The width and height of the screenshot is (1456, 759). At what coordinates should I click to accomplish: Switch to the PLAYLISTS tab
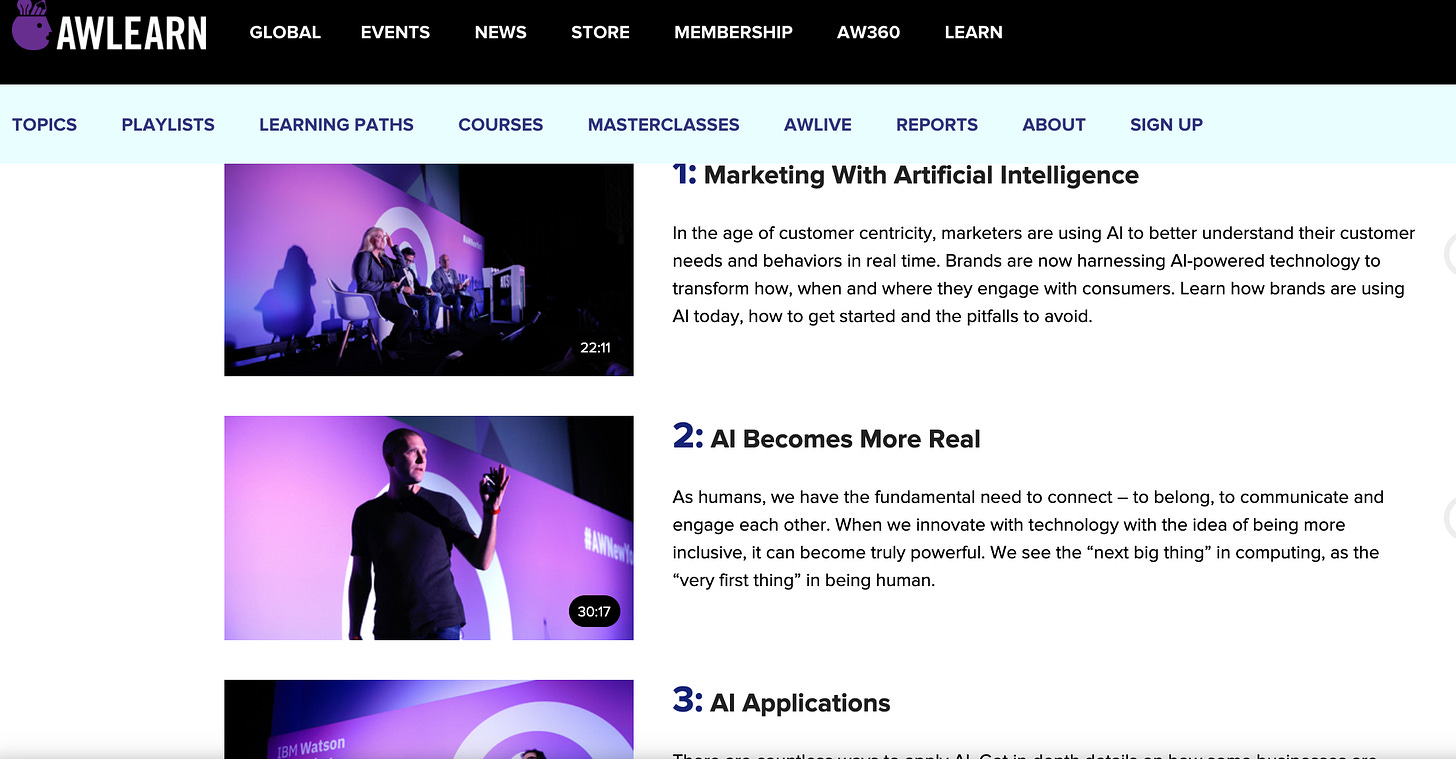(168, 125)
